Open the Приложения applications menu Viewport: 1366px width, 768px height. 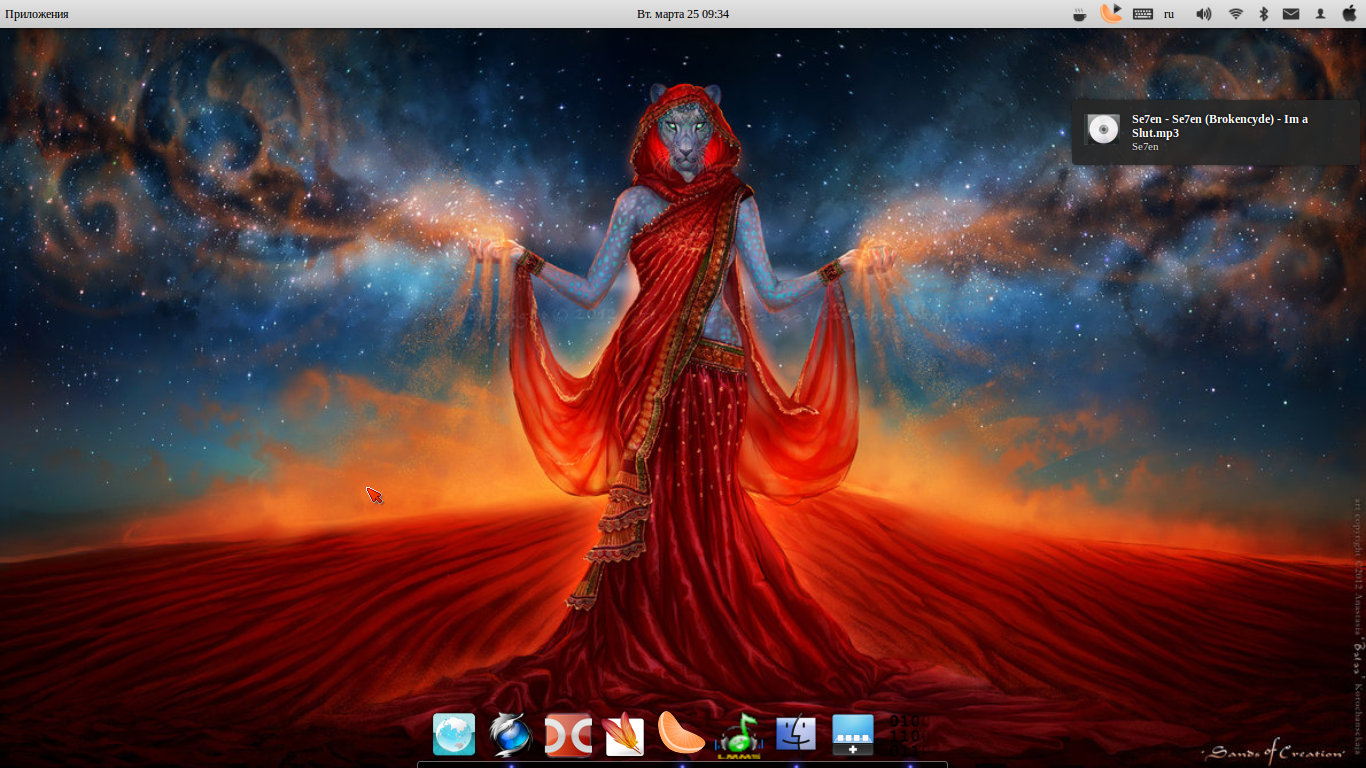pos(37,14)
